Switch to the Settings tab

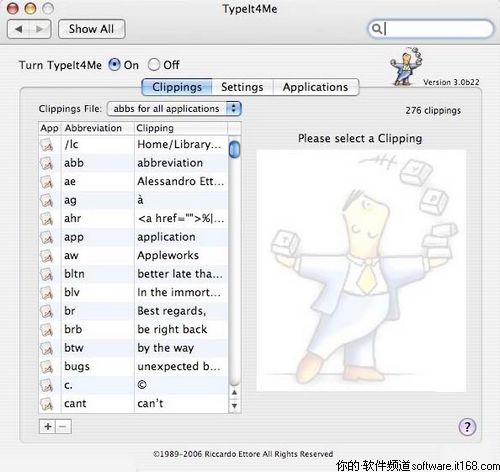pyautogui.click(x=242, y=87)
